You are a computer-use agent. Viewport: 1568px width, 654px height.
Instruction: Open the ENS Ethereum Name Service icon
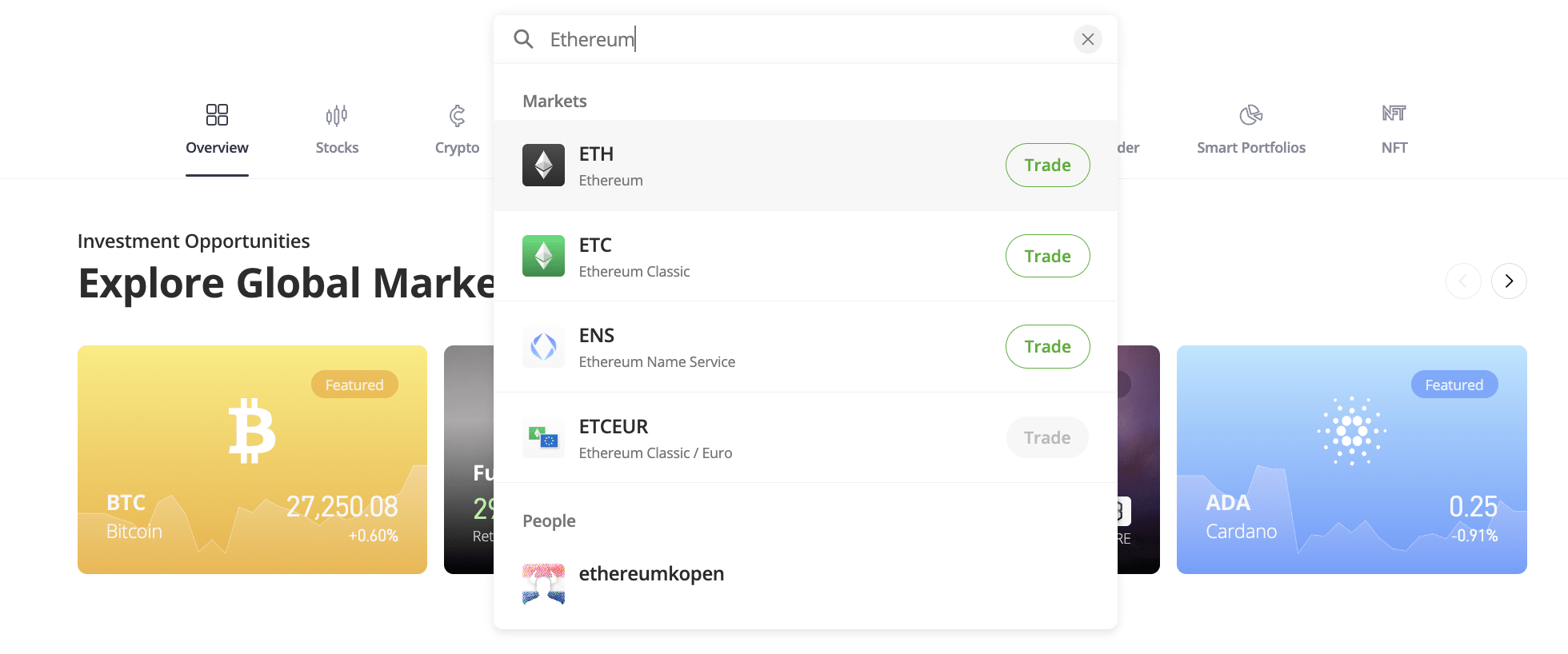(x=543, y=347)
